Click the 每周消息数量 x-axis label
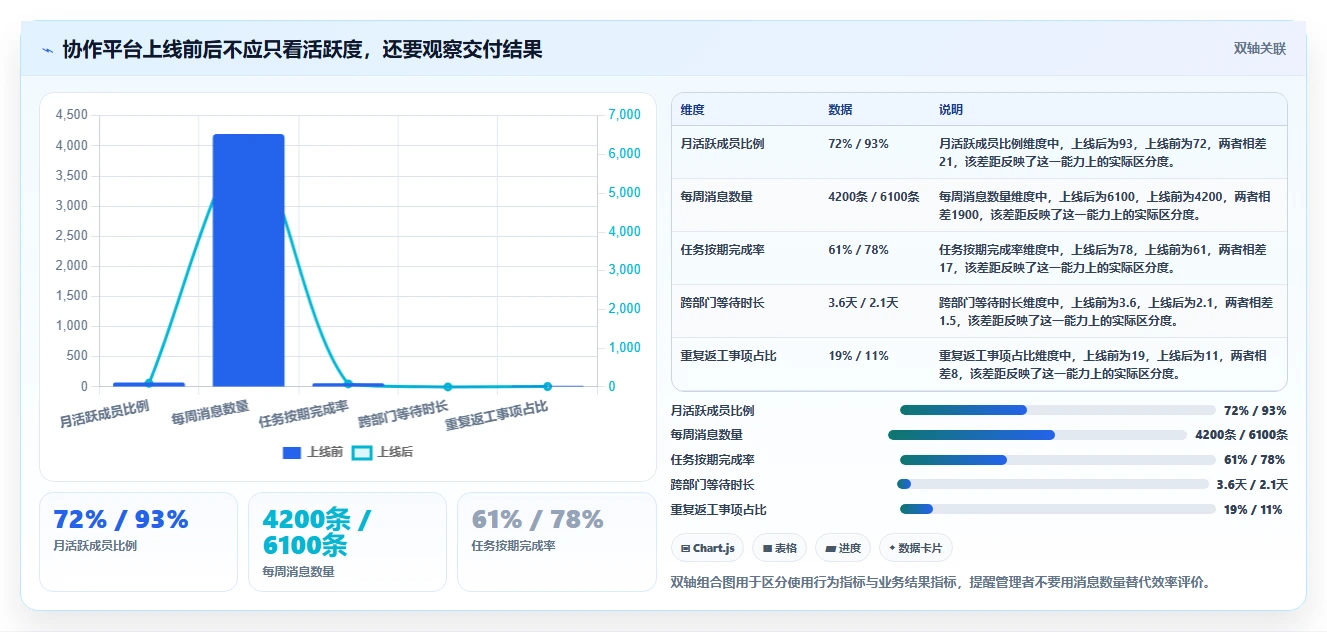1327x632 pixels. (210, 412)
